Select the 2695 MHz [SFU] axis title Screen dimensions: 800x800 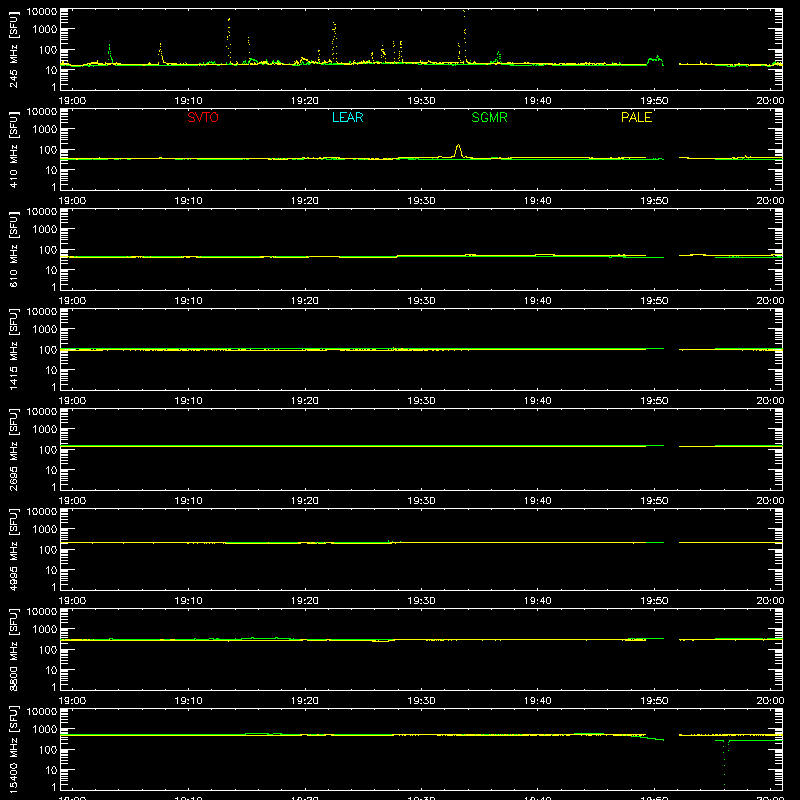pos(14,449)
